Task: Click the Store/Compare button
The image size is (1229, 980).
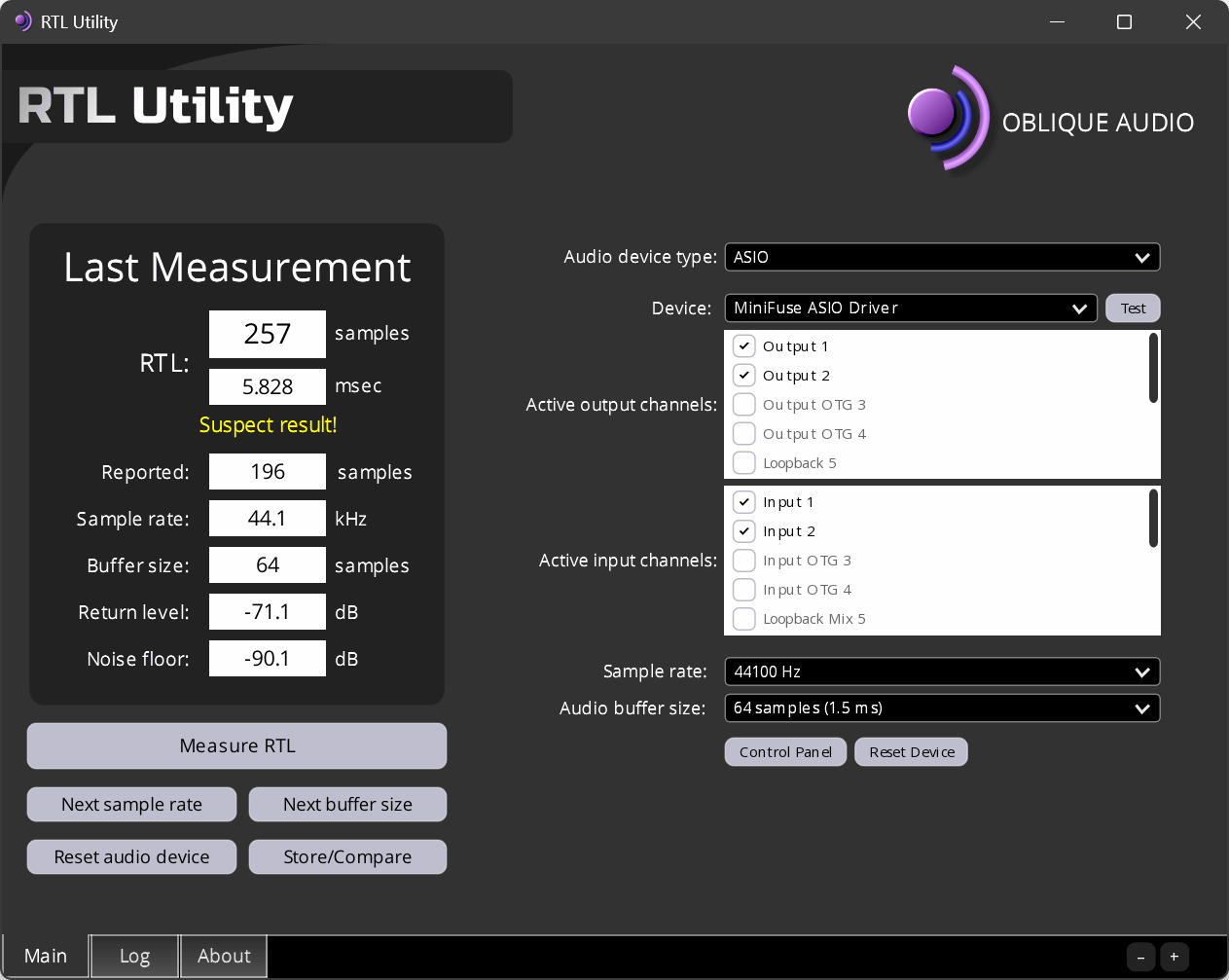Action: pyautogui.click(x=347, y=857)
